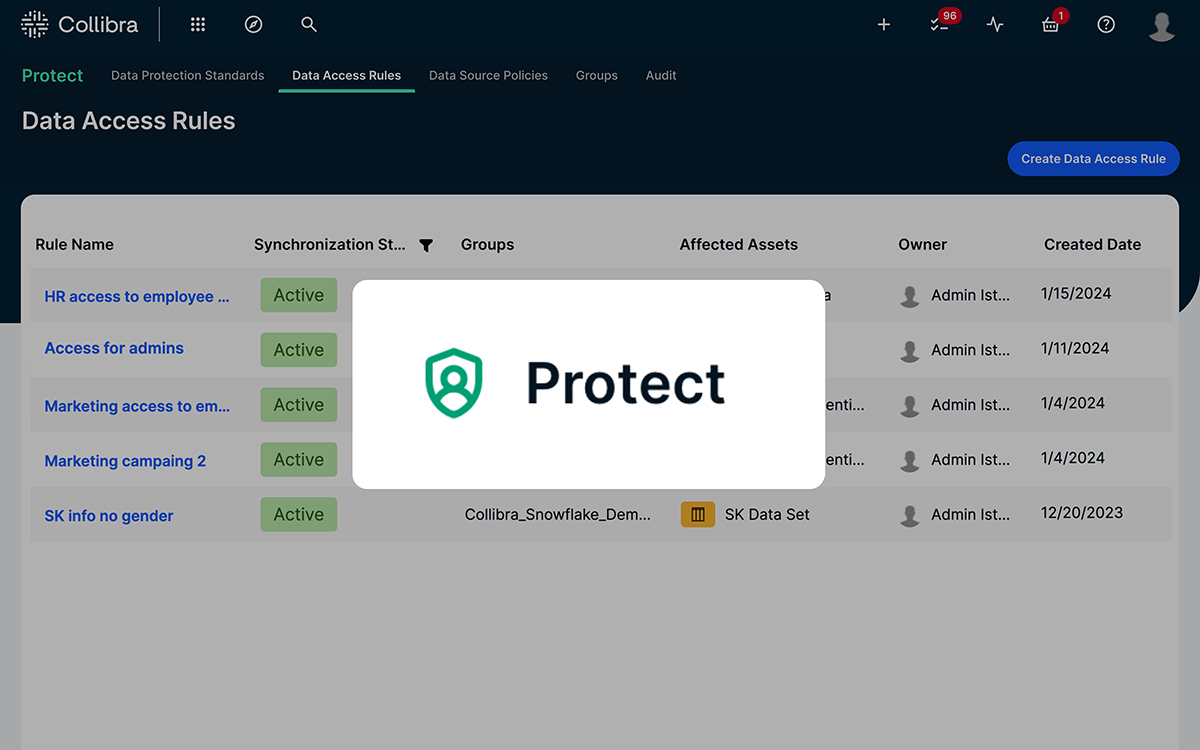Open the Collibra apps grid menu

197,24
